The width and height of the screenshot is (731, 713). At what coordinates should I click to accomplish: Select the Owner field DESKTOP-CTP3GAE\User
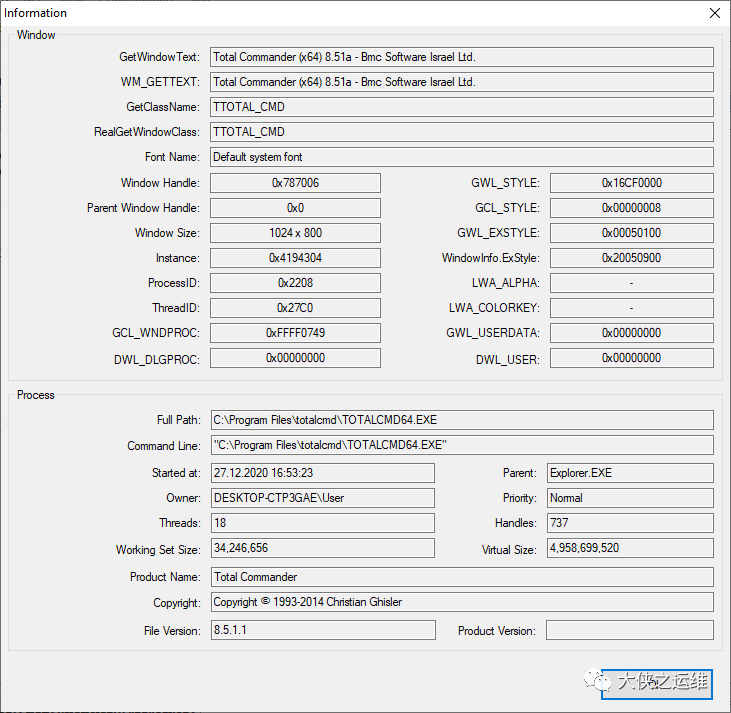323,498
